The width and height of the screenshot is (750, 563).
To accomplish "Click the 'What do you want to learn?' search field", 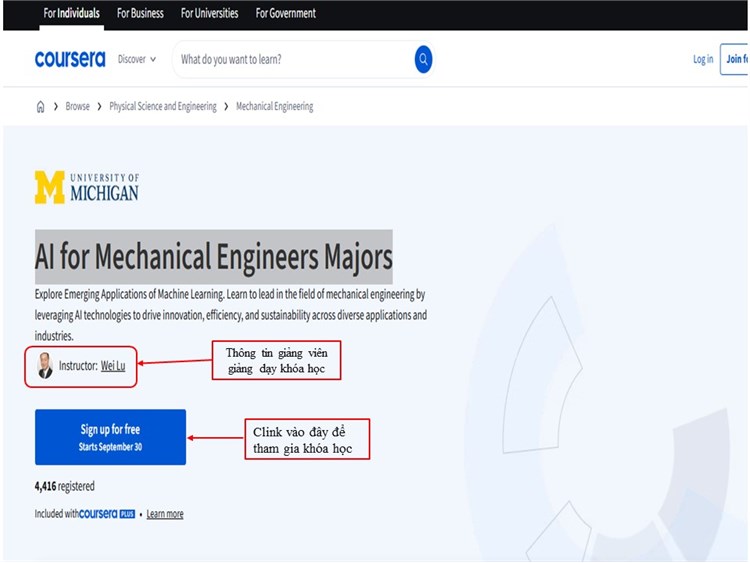I will (290, 60).
